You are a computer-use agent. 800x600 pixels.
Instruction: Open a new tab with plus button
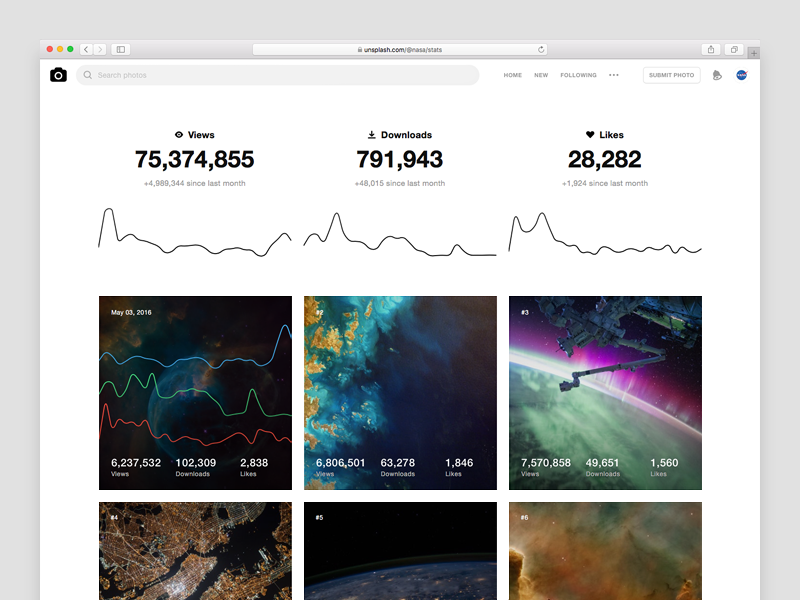click(754, 52)
